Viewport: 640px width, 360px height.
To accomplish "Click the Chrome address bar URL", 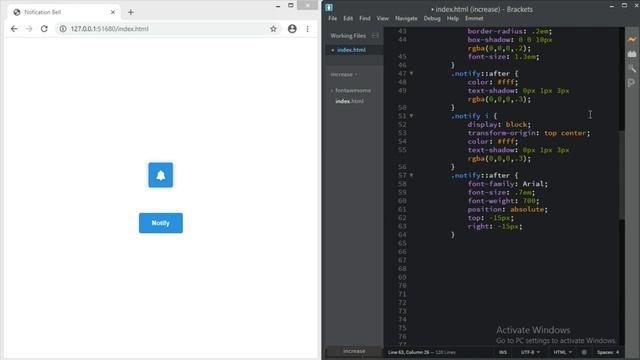I will point(109,29).
